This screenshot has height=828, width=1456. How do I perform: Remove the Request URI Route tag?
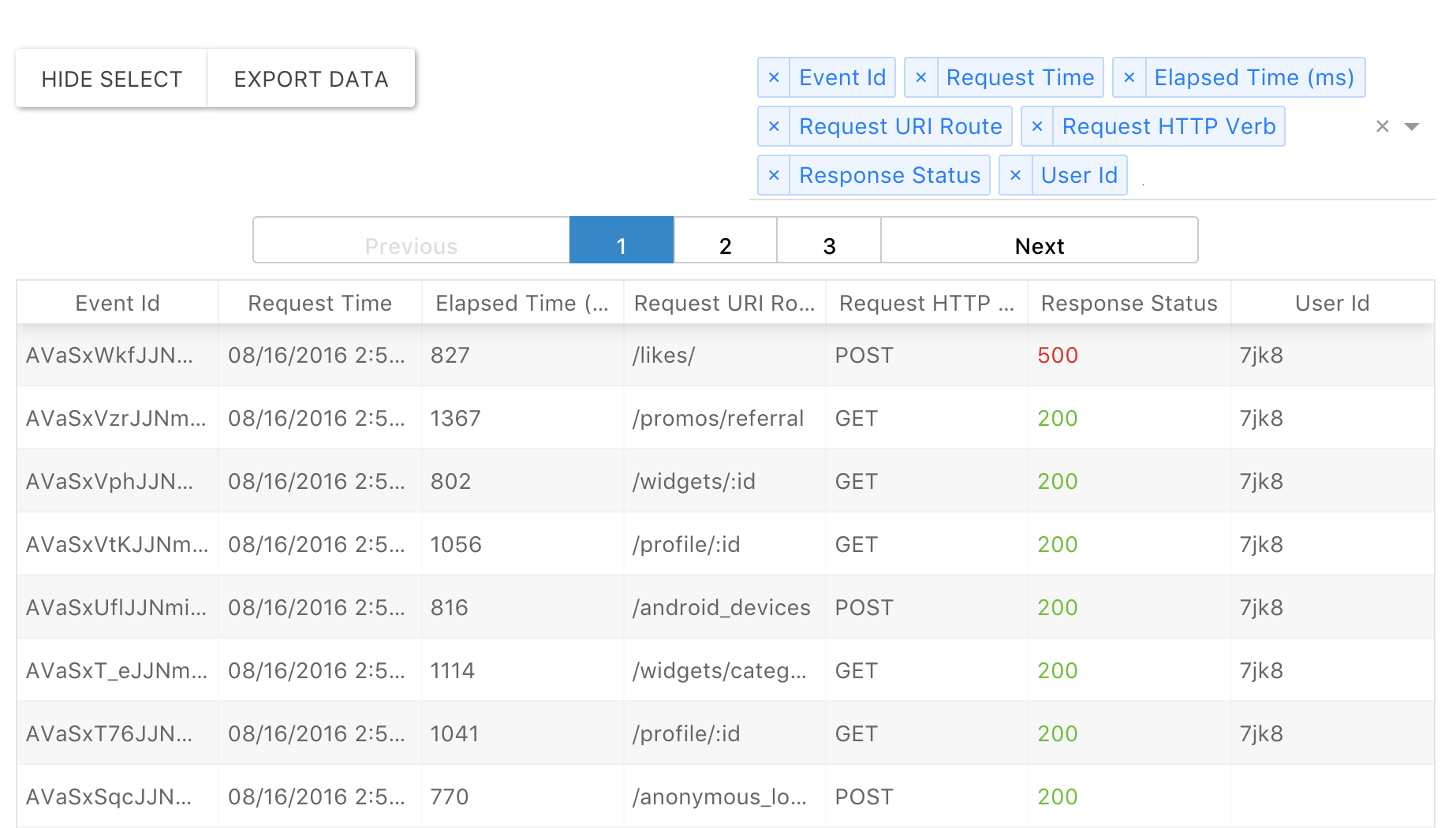point(774,126)
